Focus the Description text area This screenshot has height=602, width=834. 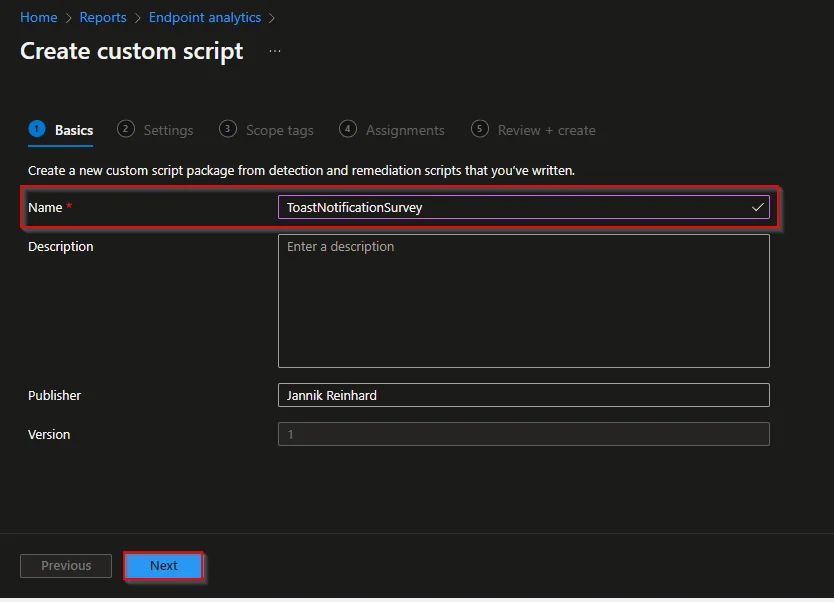[523, 301]
